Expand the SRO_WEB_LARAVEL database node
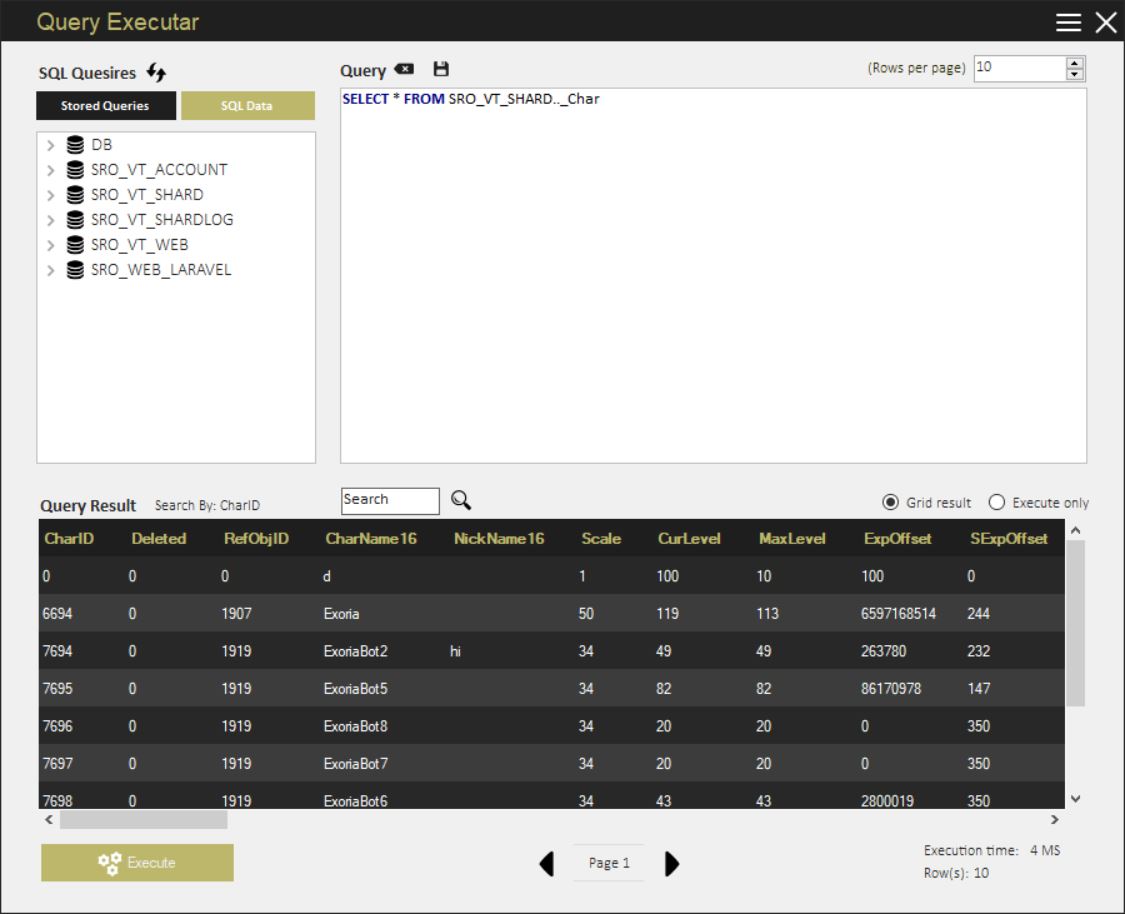 (51, 270)
